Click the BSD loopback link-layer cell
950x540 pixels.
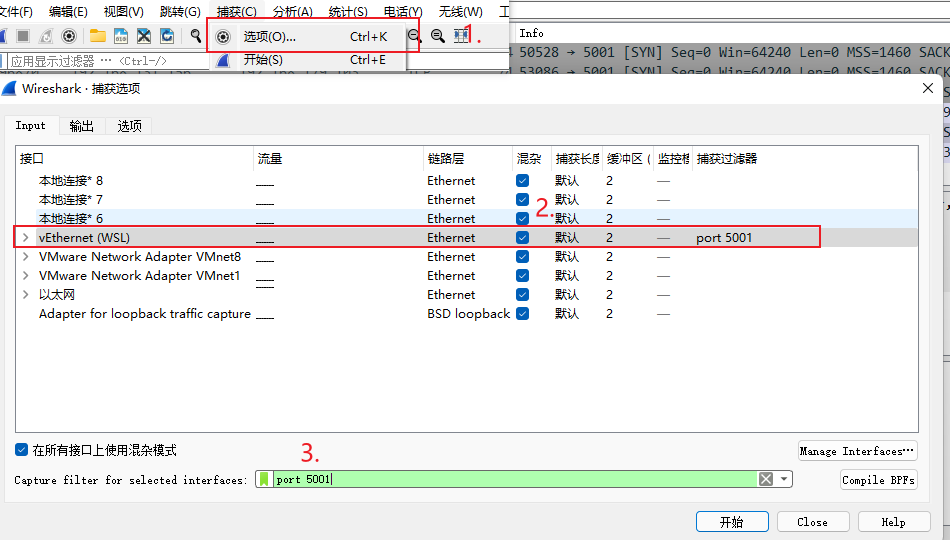pyautogui.click(x=468, y=313)
